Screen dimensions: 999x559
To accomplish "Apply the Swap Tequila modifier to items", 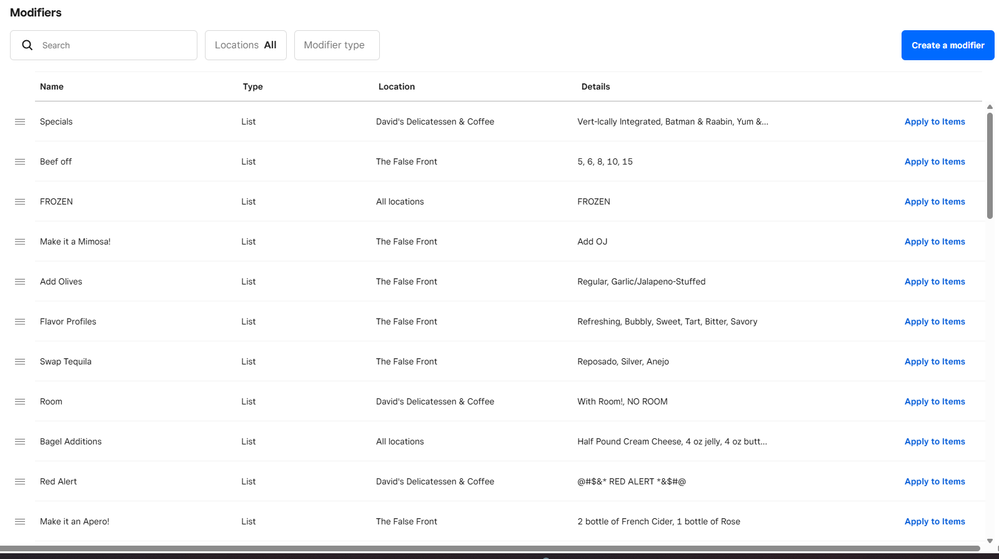I will 935,361.
